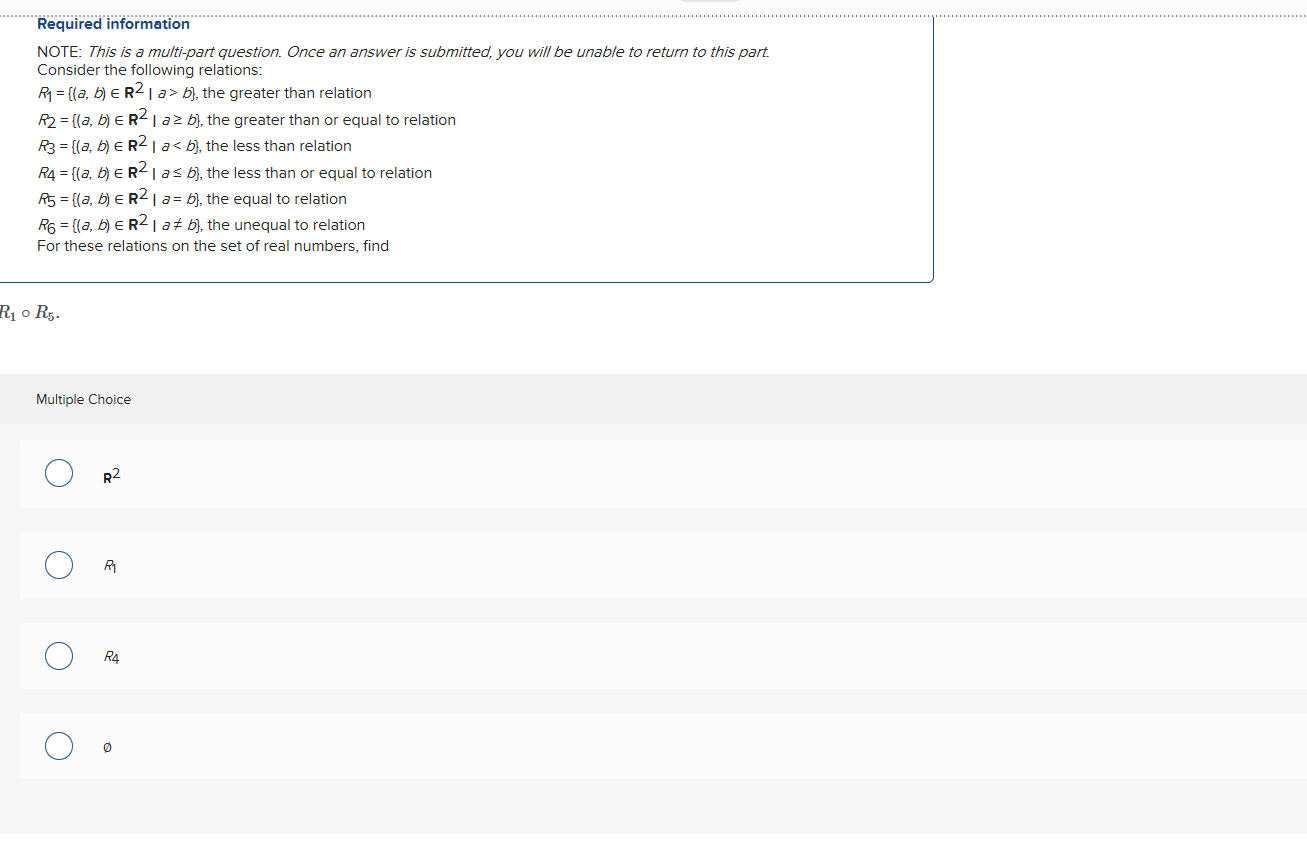
Task: Click the relation R₆ definition line
Action: click(200, 224)
